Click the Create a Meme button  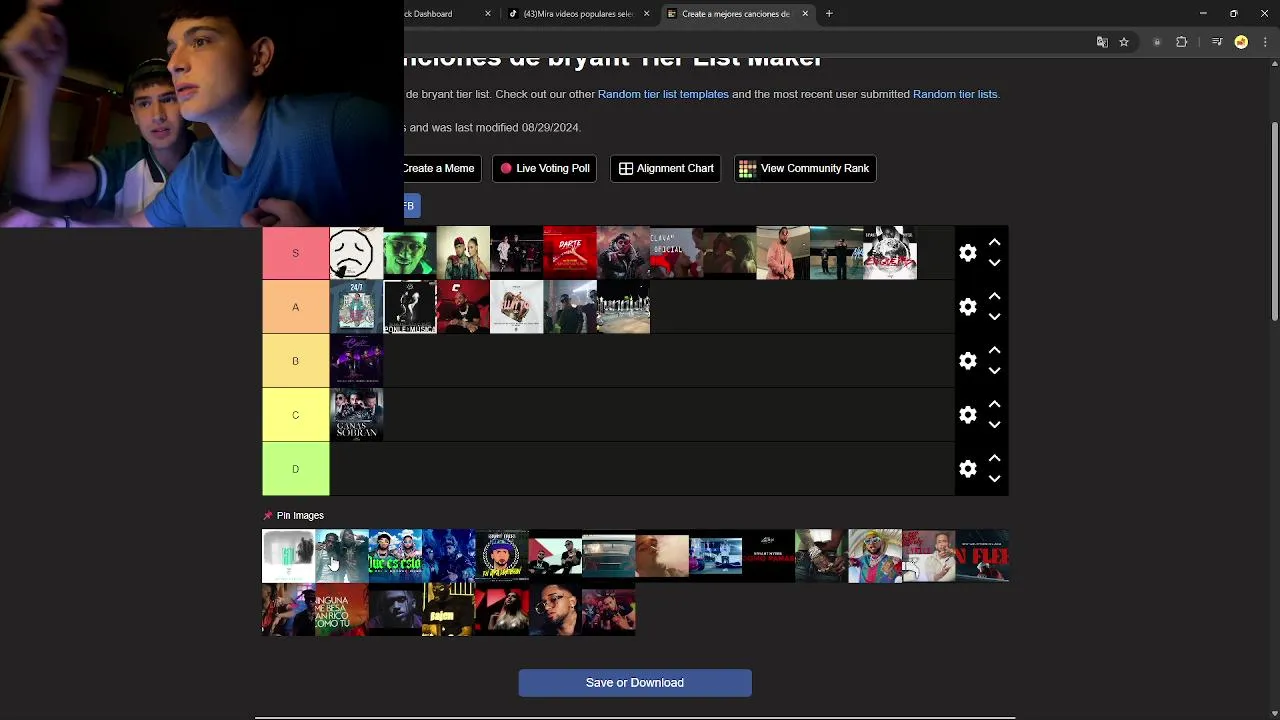point(441,168)
